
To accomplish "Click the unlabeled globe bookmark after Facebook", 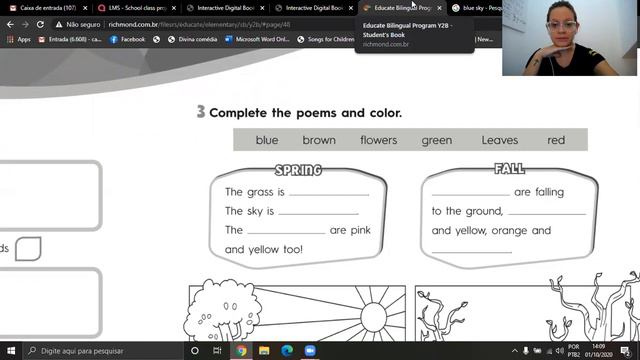I will tap(156, 39).
